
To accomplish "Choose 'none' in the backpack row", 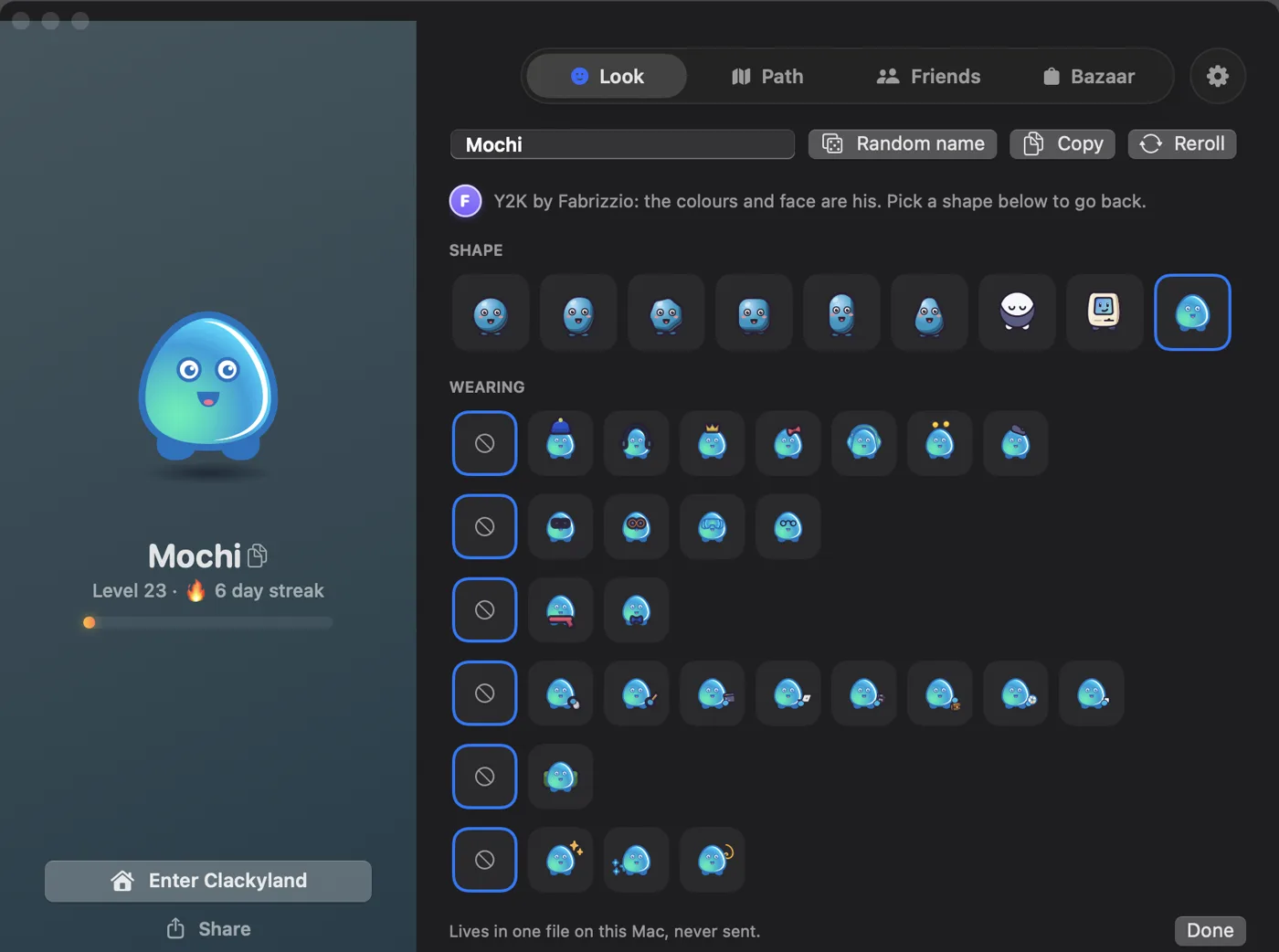I will click(x=485, y=777).
